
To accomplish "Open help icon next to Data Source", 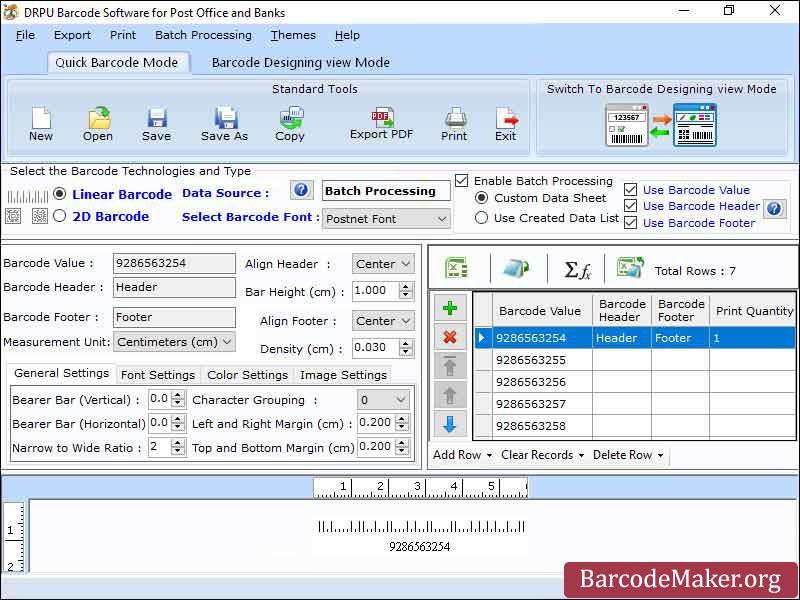I will click(x=301, y=190).
